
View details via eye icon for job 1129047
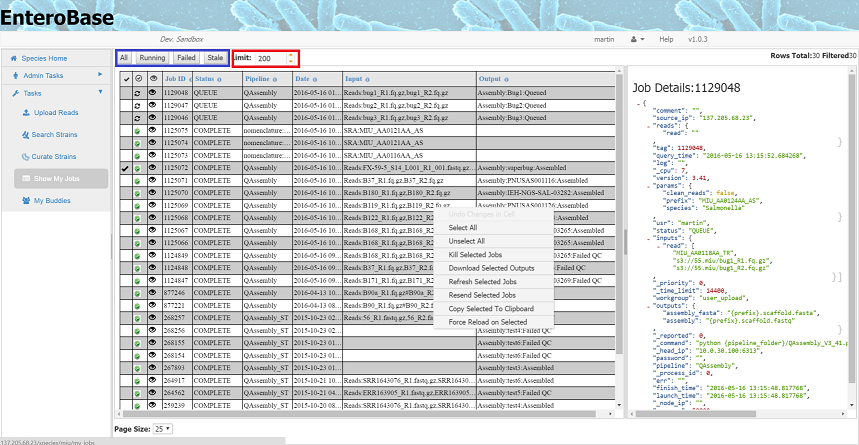pyautogui.click(x=153, y=105)
